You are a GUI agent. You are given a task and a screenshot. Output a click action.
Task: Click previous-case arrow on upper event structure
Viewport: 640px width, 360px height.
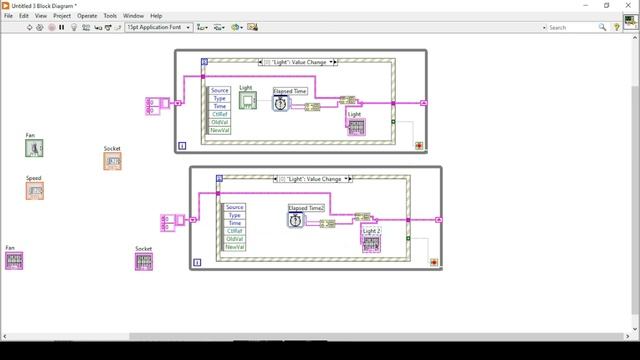(x=260, y=62)
